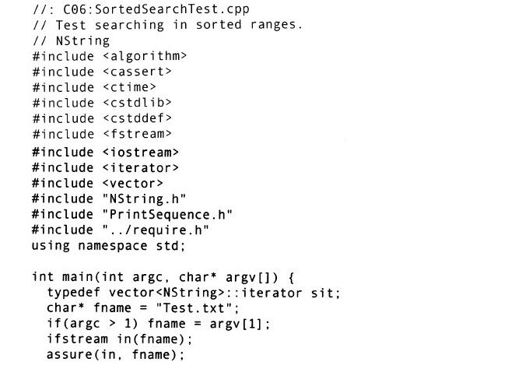
Task: Click the "PrintSequence.h" include text
Action: point(167,214)
